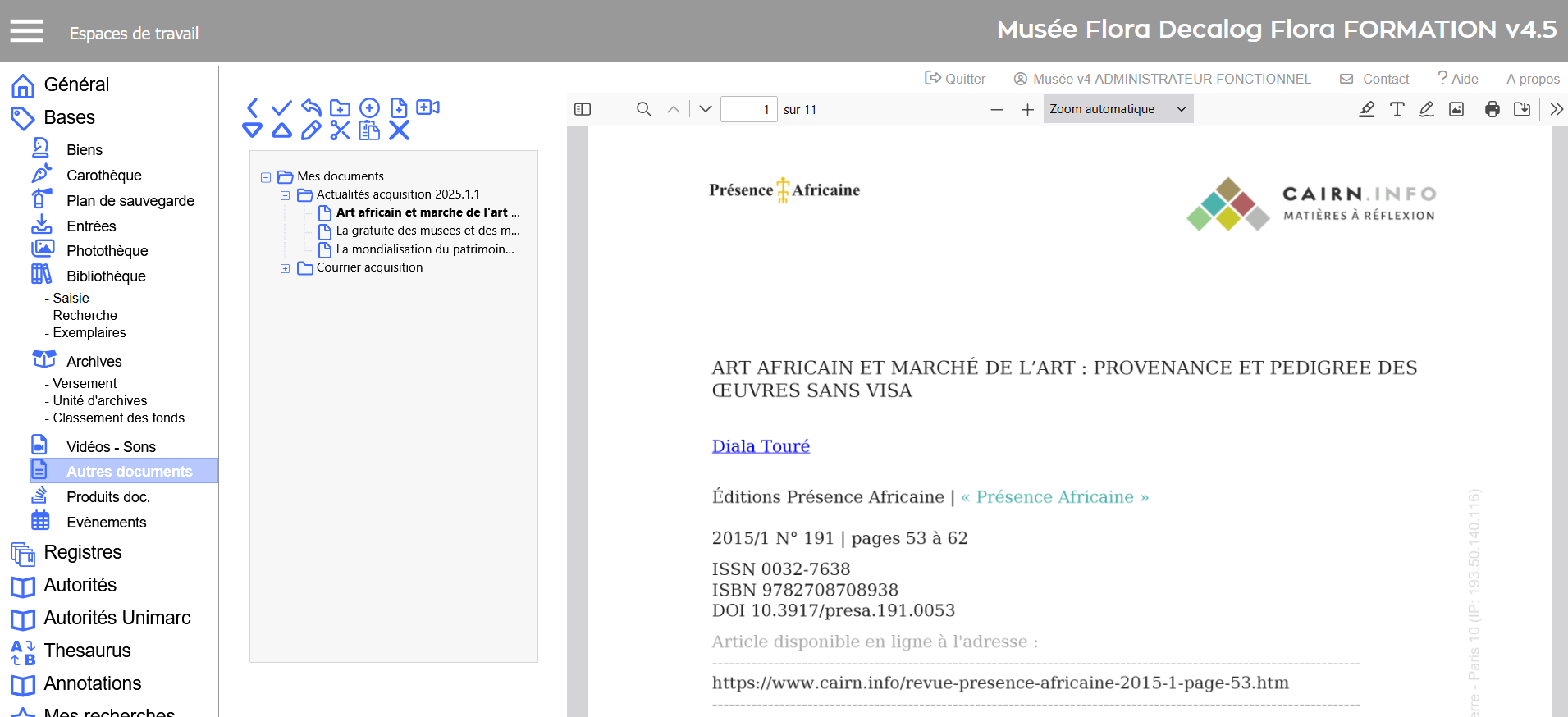Click the PDF page number field
Screen dimensions: 1568x717
click(748, 109)
